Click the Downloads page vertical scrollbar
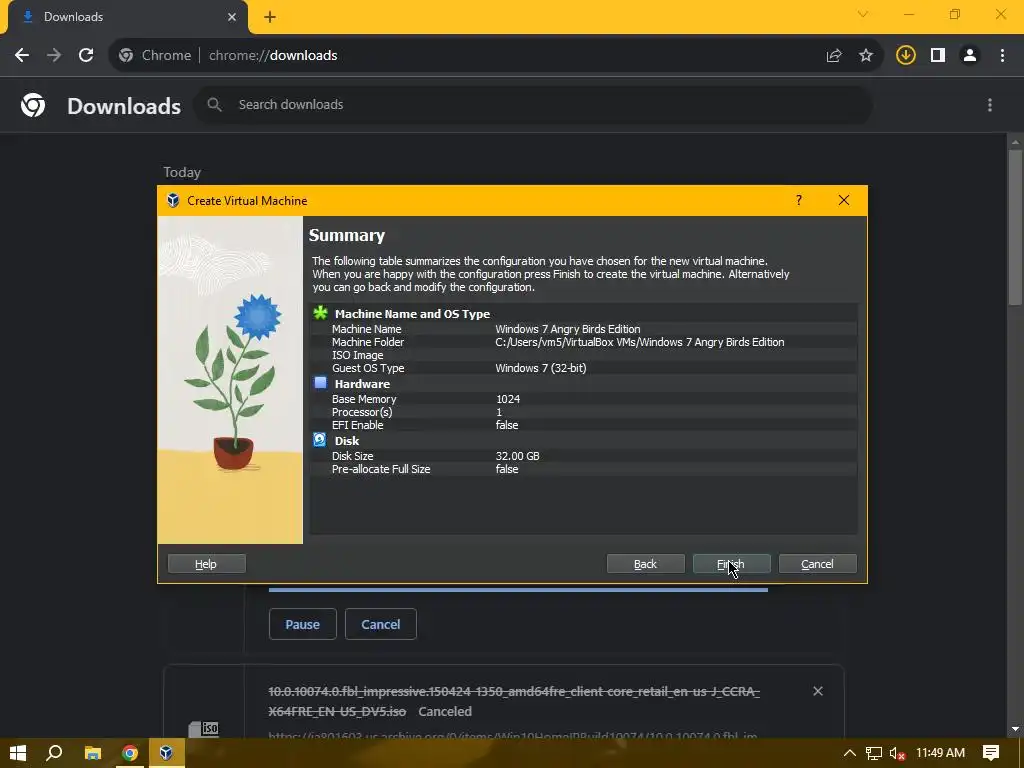The width and height of the screenshot is (1024, 768). coord(1015,225)
